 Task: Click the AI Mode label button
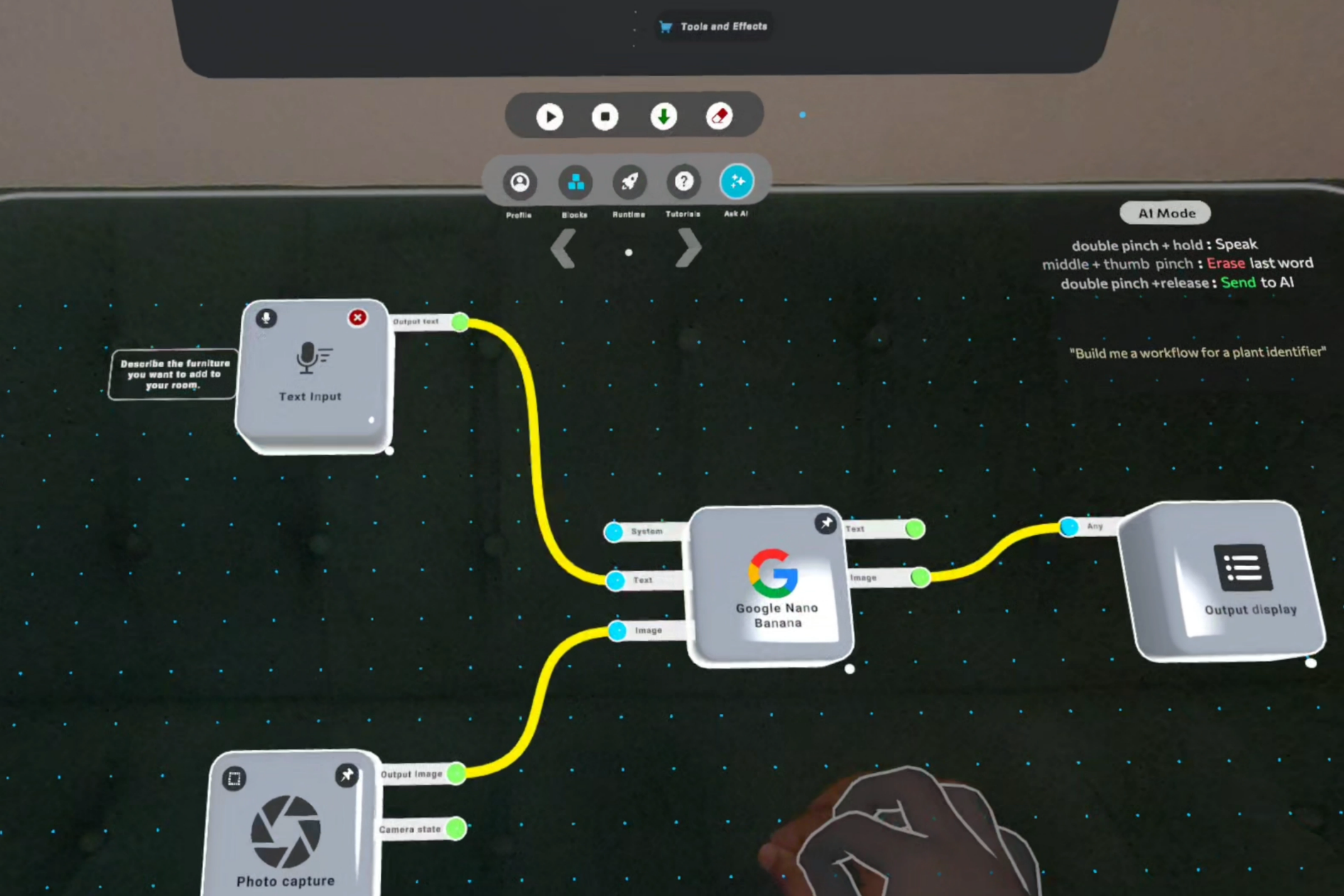(1165, 213)
